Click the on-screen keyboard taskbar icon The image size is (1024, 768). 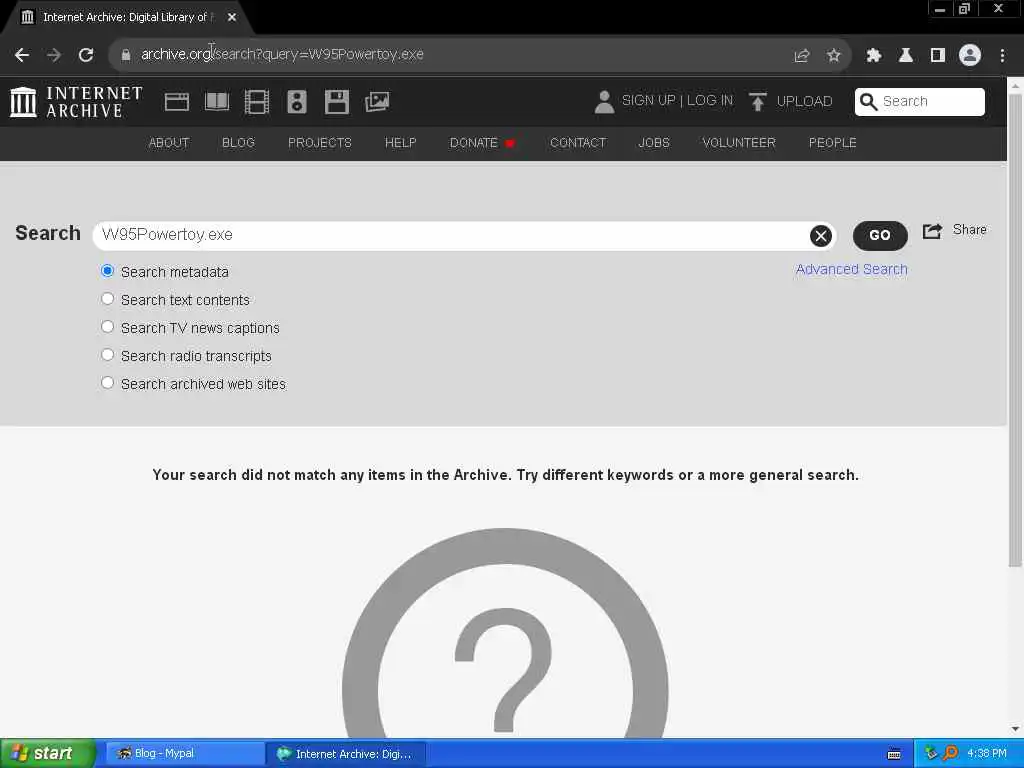[x=894, y=754]
